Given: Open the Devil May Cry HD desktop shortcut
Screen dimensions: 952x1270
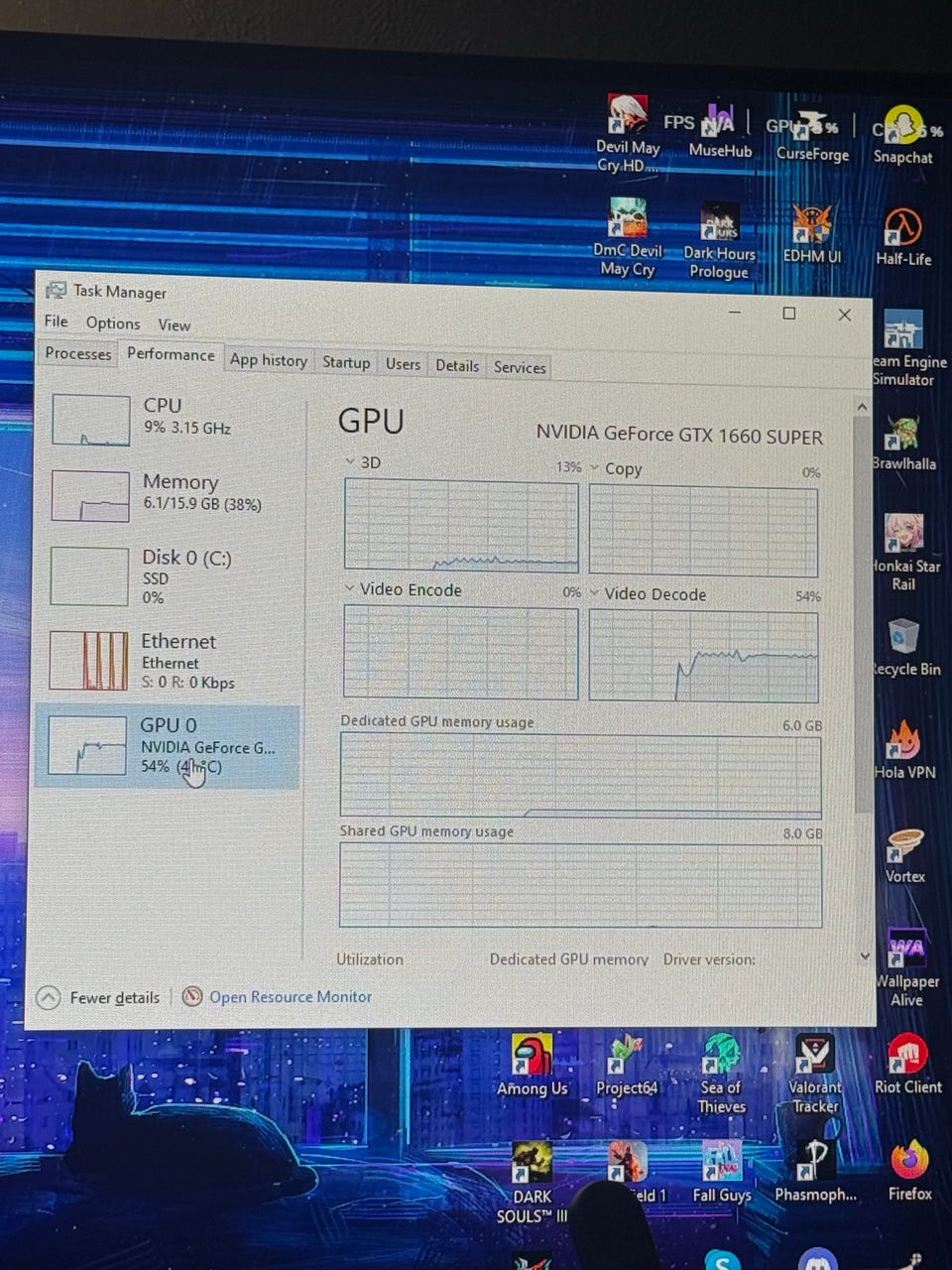Looking at the screenshot, I should point(628,133).
